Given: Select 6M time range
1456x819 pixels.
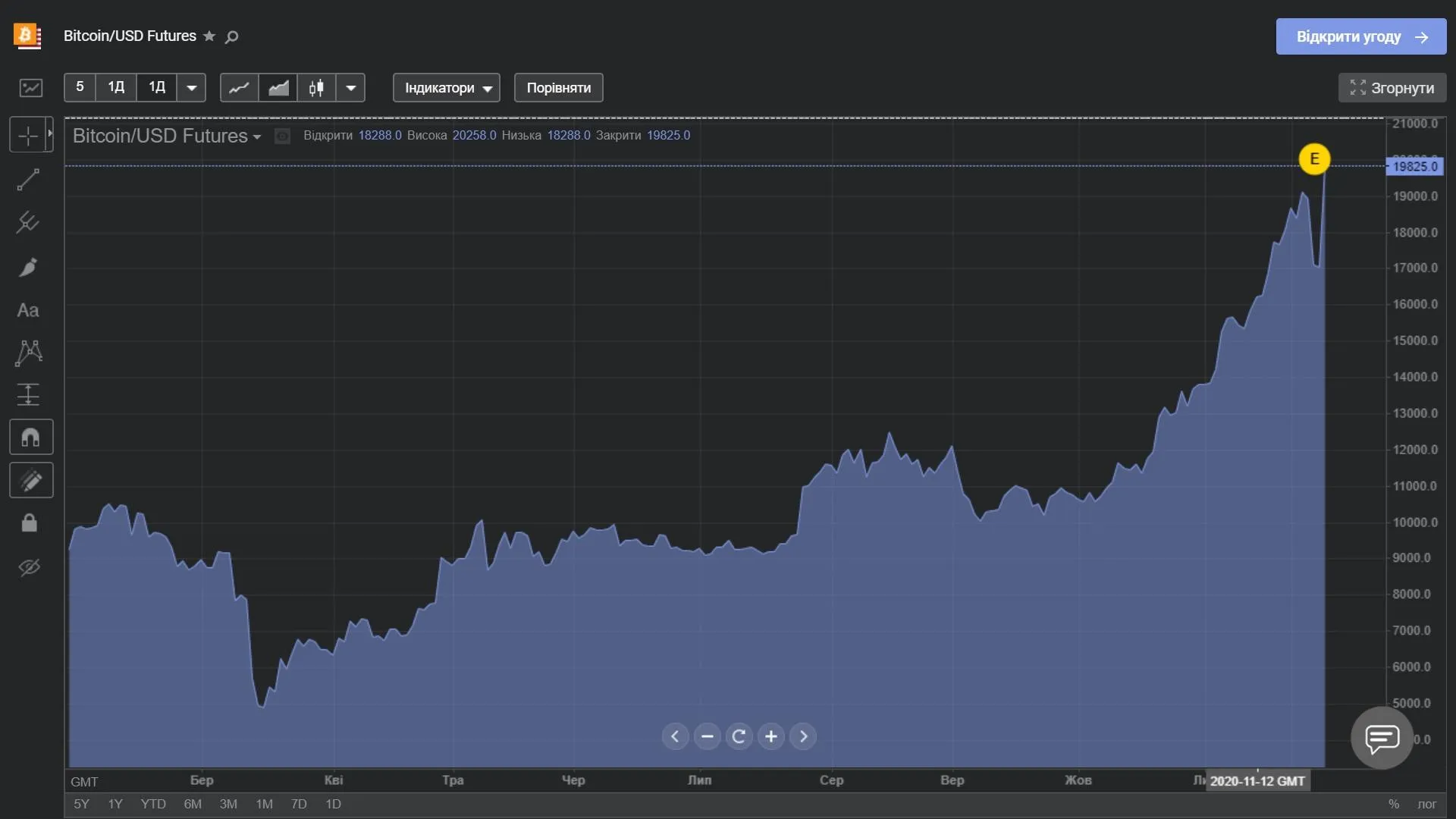Looking at the screenshot, I should pos(193,804).
